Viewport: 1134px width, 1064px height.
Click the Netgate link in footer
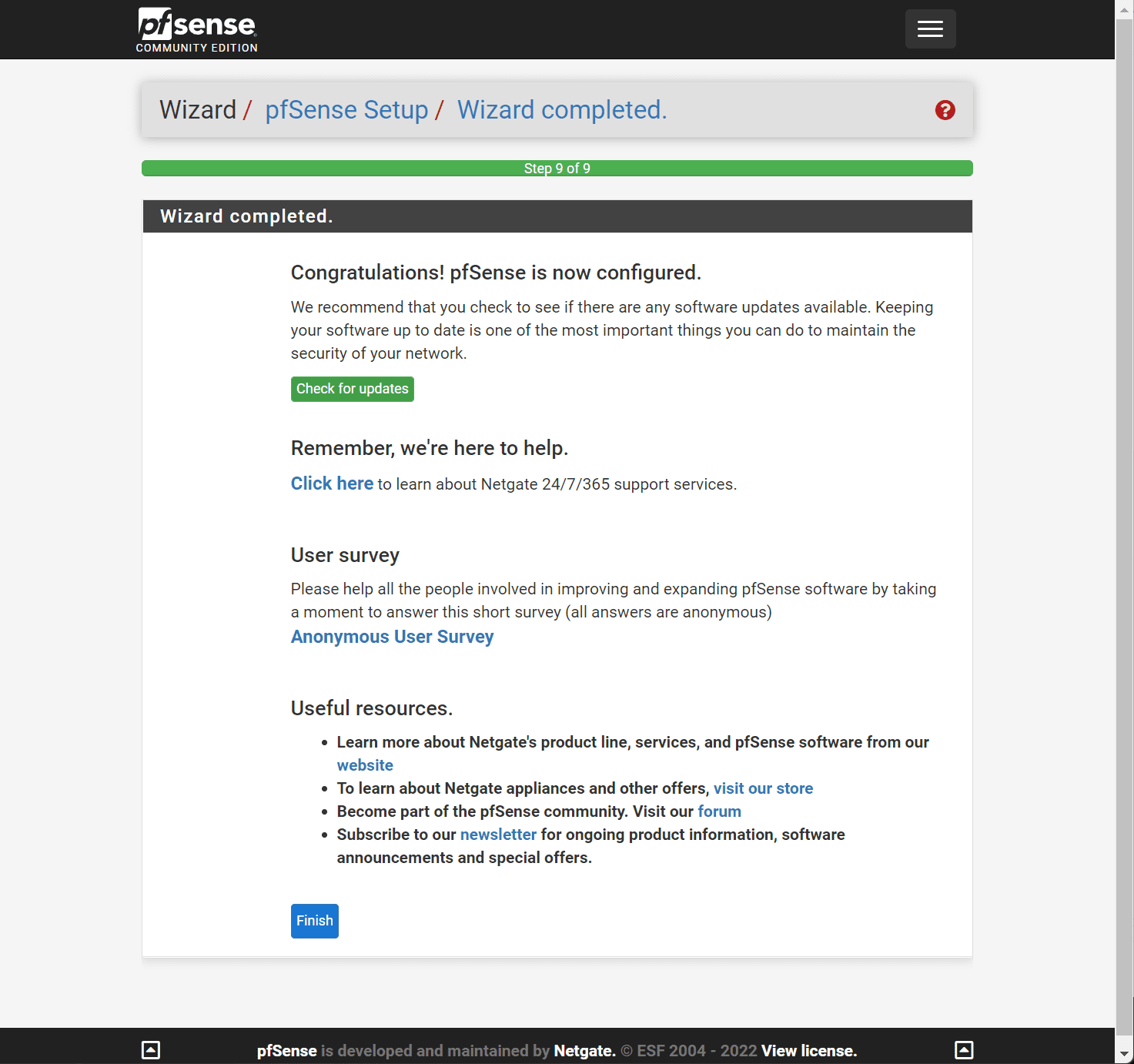point(585,1051)
